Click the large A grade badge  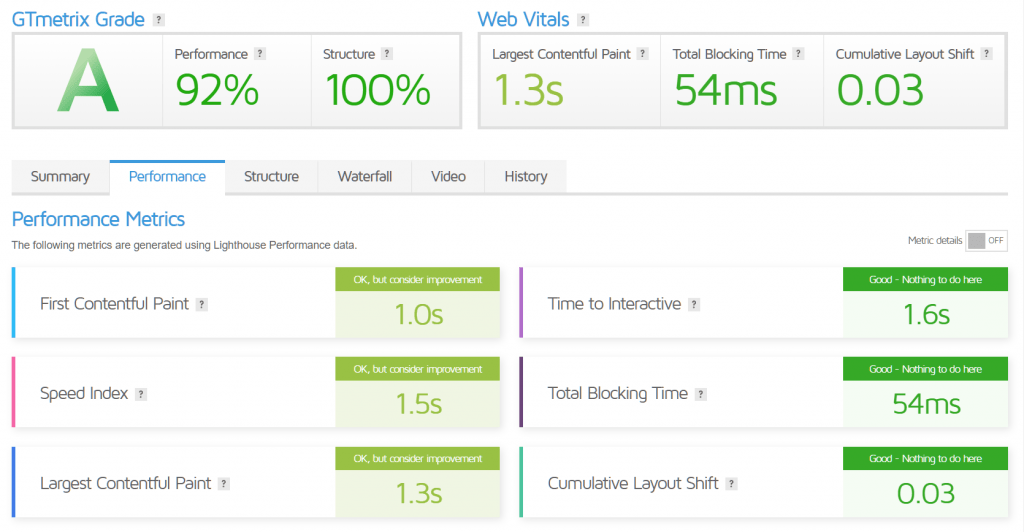pos(88,81)
